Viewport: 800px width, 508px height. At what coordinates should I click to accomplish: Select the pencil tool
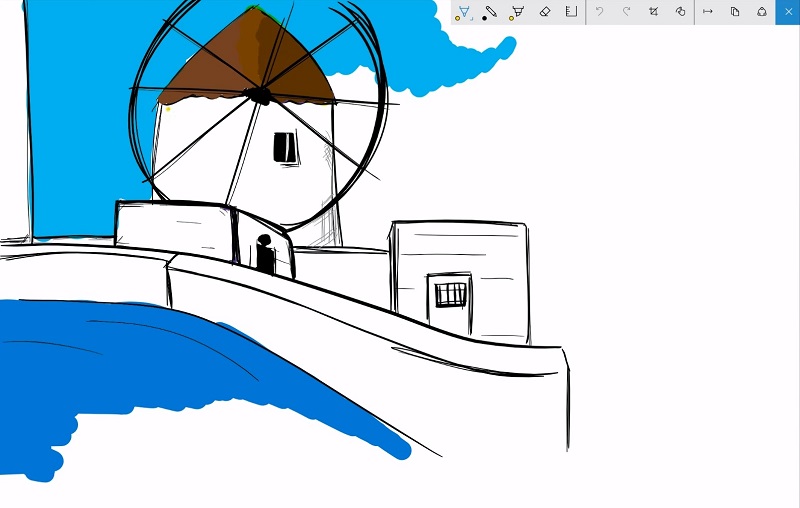click(490, 12)
